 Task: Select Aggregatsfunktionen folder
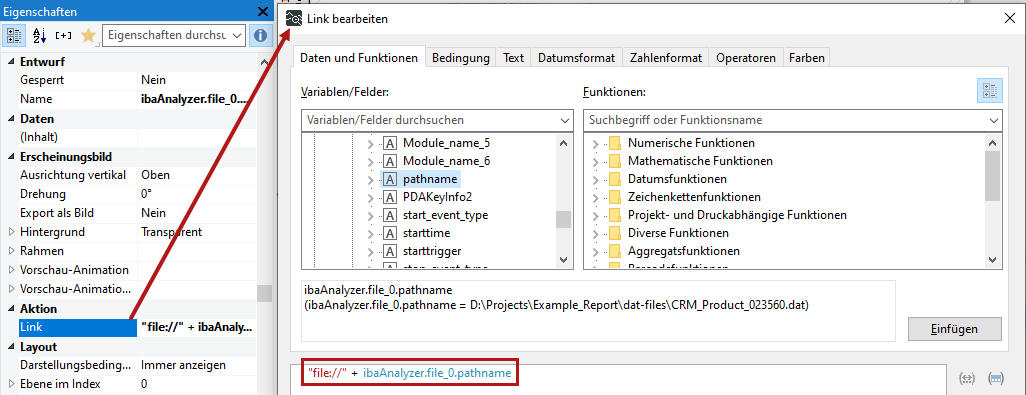pyautogui.click(x=684, y=251)
